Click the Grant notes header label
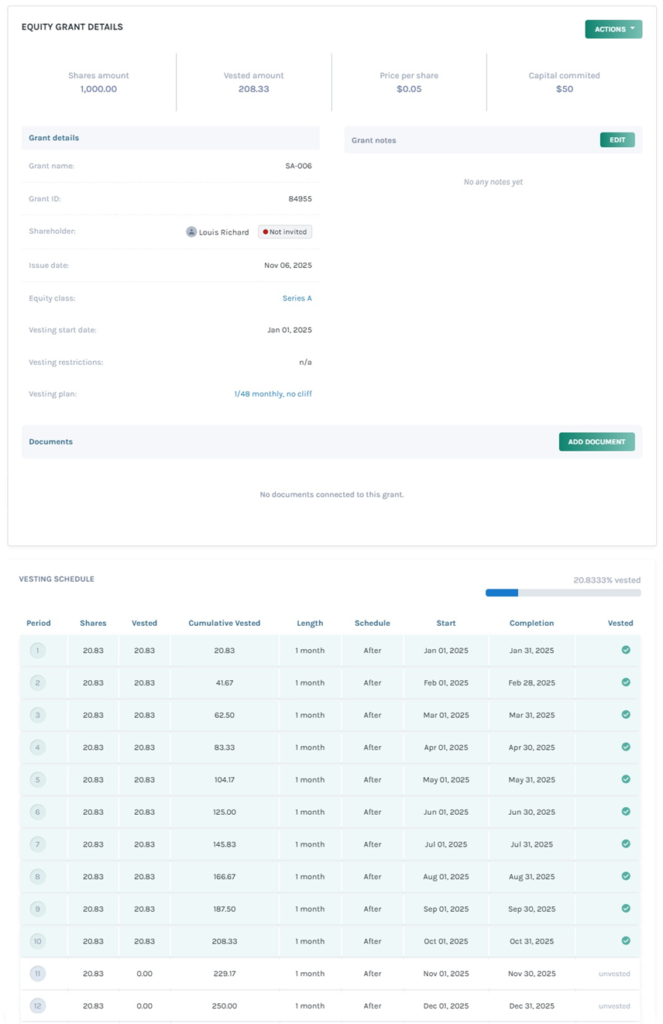Screen dimensions: 663x1024 pyautogui.click(x=374, y=140)
